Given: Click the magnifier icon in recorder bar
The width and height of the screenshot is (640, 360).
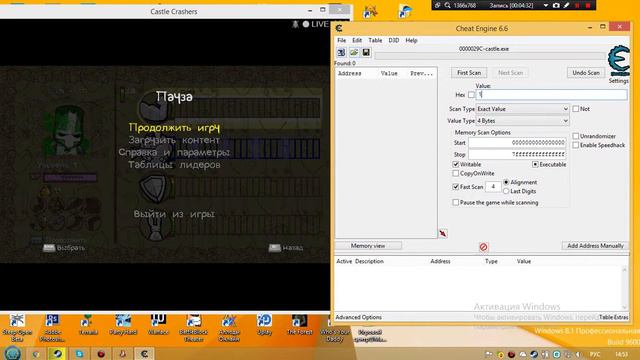Looking at the screenshot, I should [x=448, y=5].
